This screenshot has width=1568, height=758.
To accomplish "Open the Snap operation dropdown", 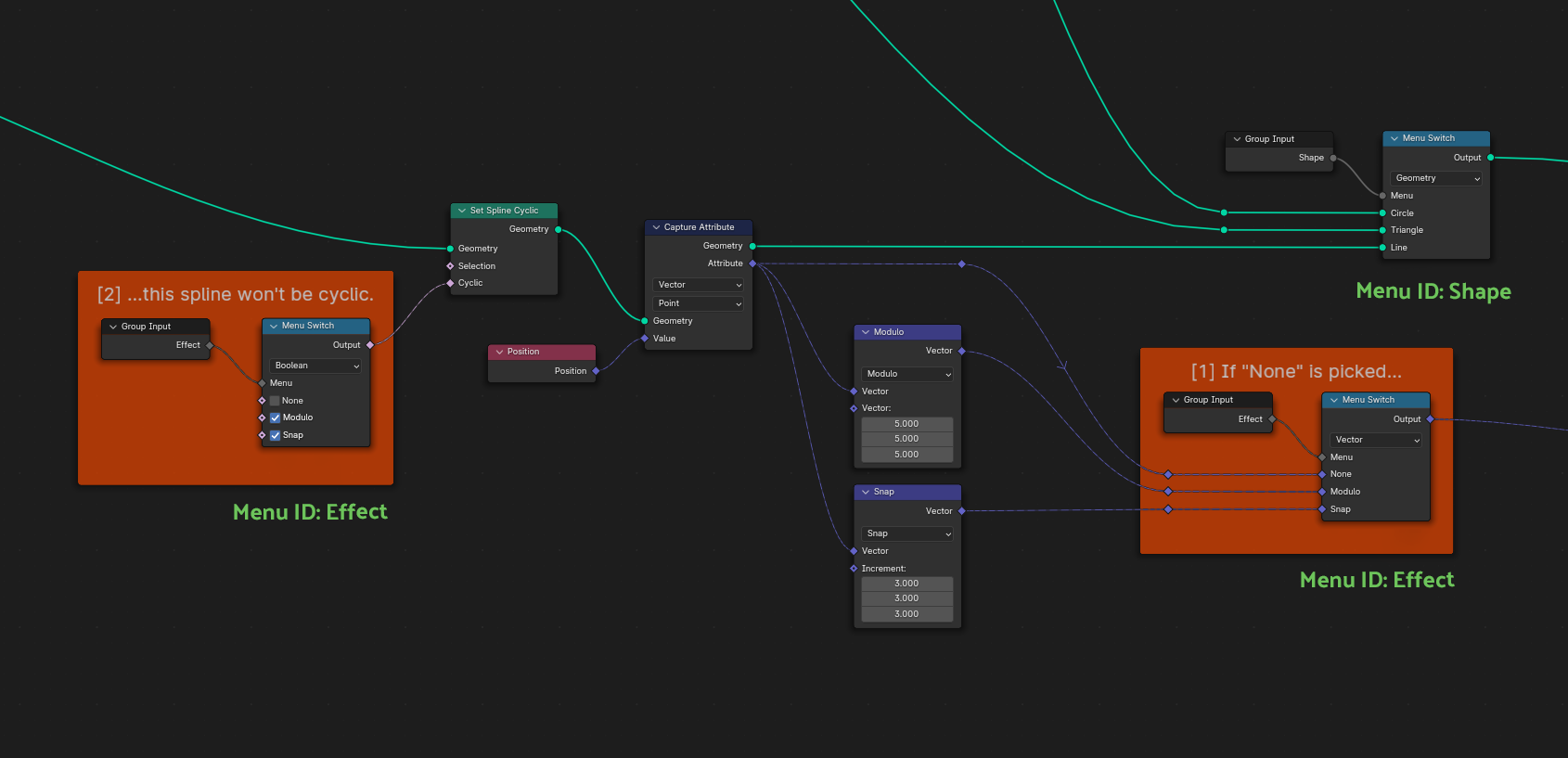I will coord(907,533).
